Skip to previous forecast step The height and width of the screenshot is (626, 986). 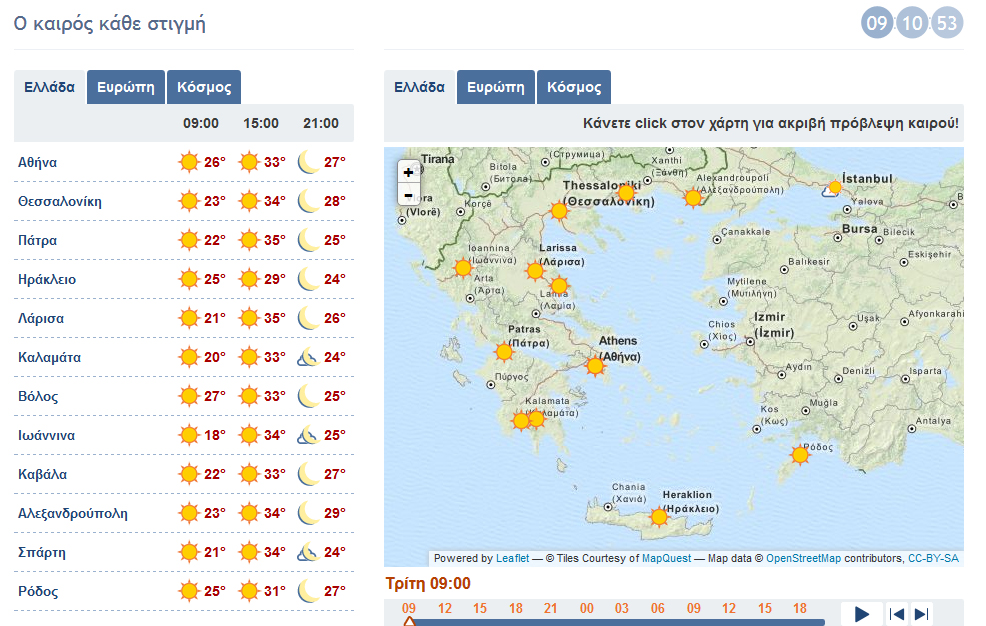[x=897, y=614]
